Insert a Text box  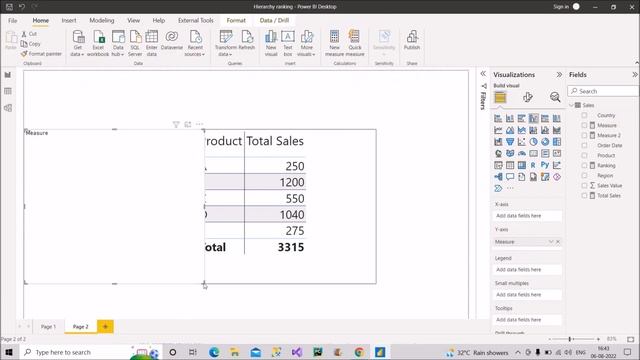[x=288, y=43]
